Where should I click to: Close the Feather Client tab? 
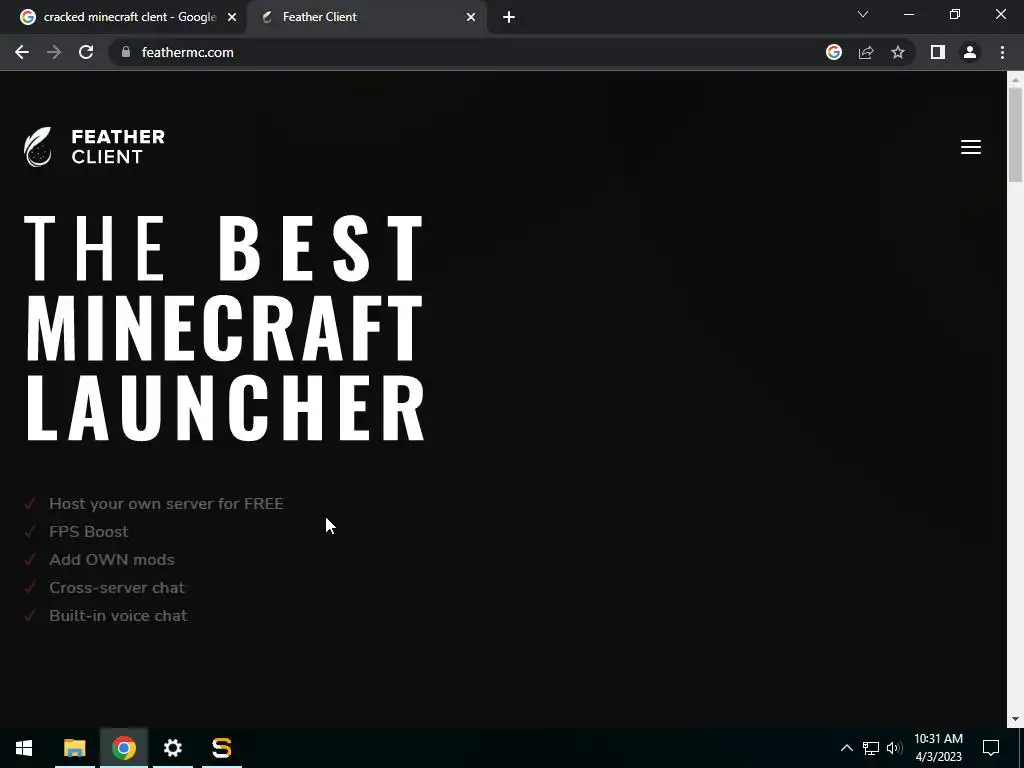[471, 17]
